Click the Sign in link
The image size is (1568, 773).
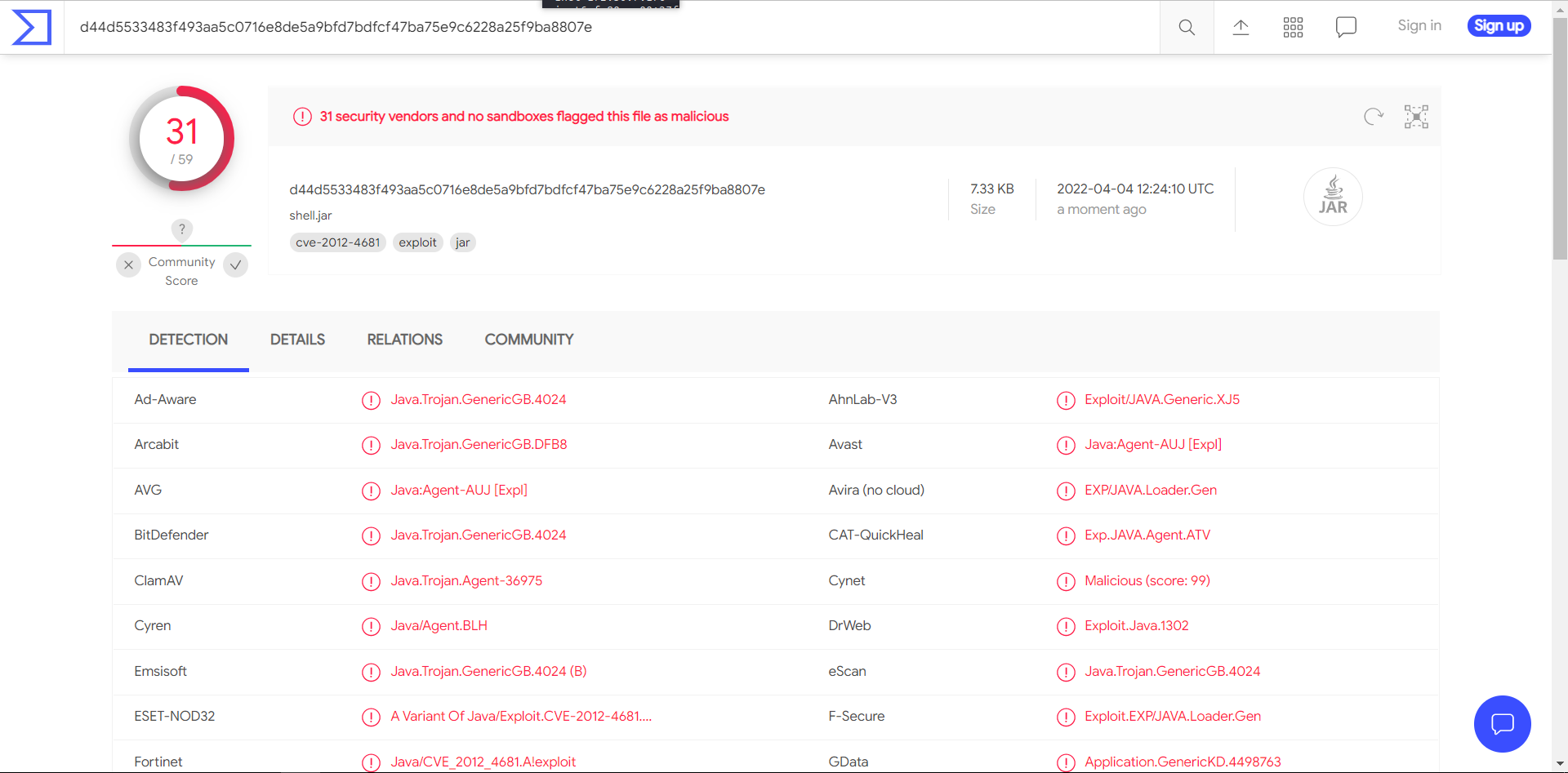(x=1419, y=25)
